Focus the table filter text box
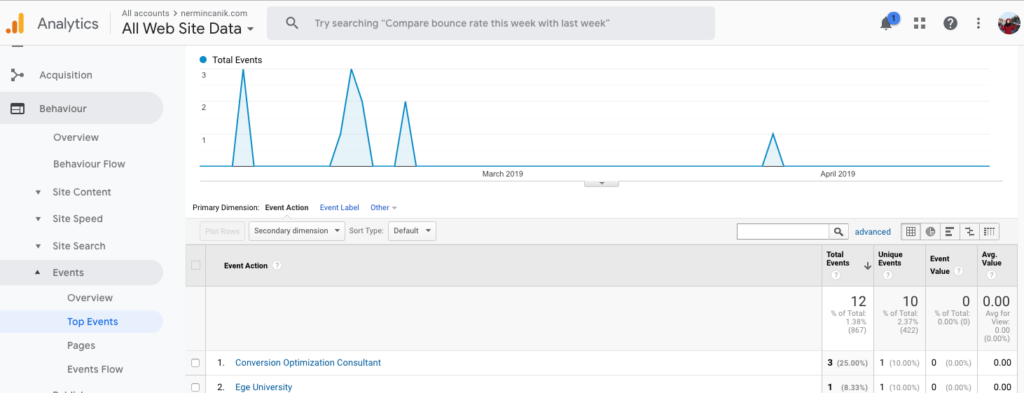The height and width of the screenshot is (393, 1024). click(x=783, y=231)
